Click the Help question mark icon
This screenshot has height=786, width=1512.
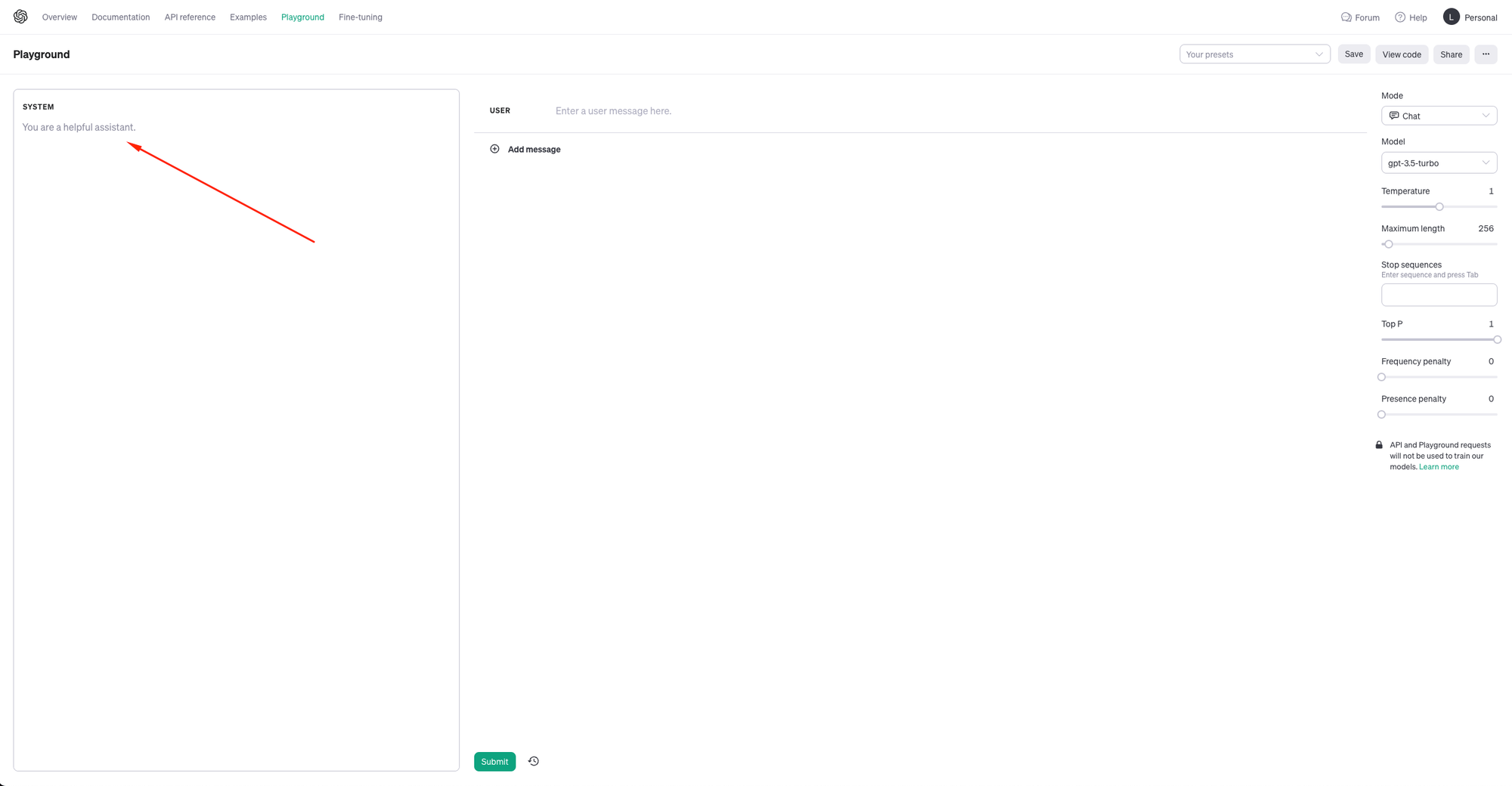coord(1400,17)
